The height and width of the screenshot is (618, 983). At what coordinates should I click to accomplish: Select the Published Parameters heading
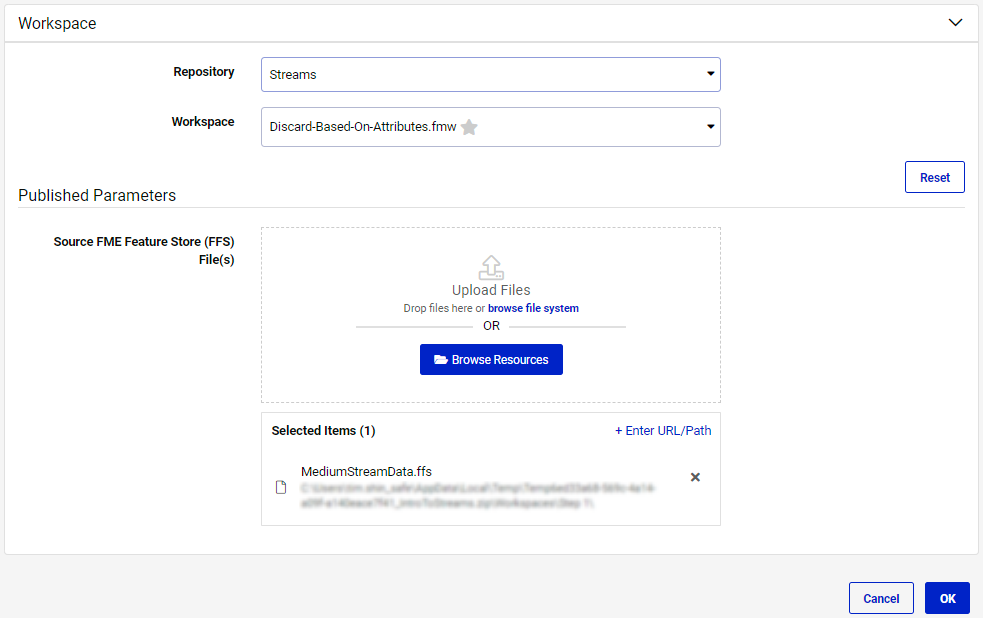(x=97, y=195)
